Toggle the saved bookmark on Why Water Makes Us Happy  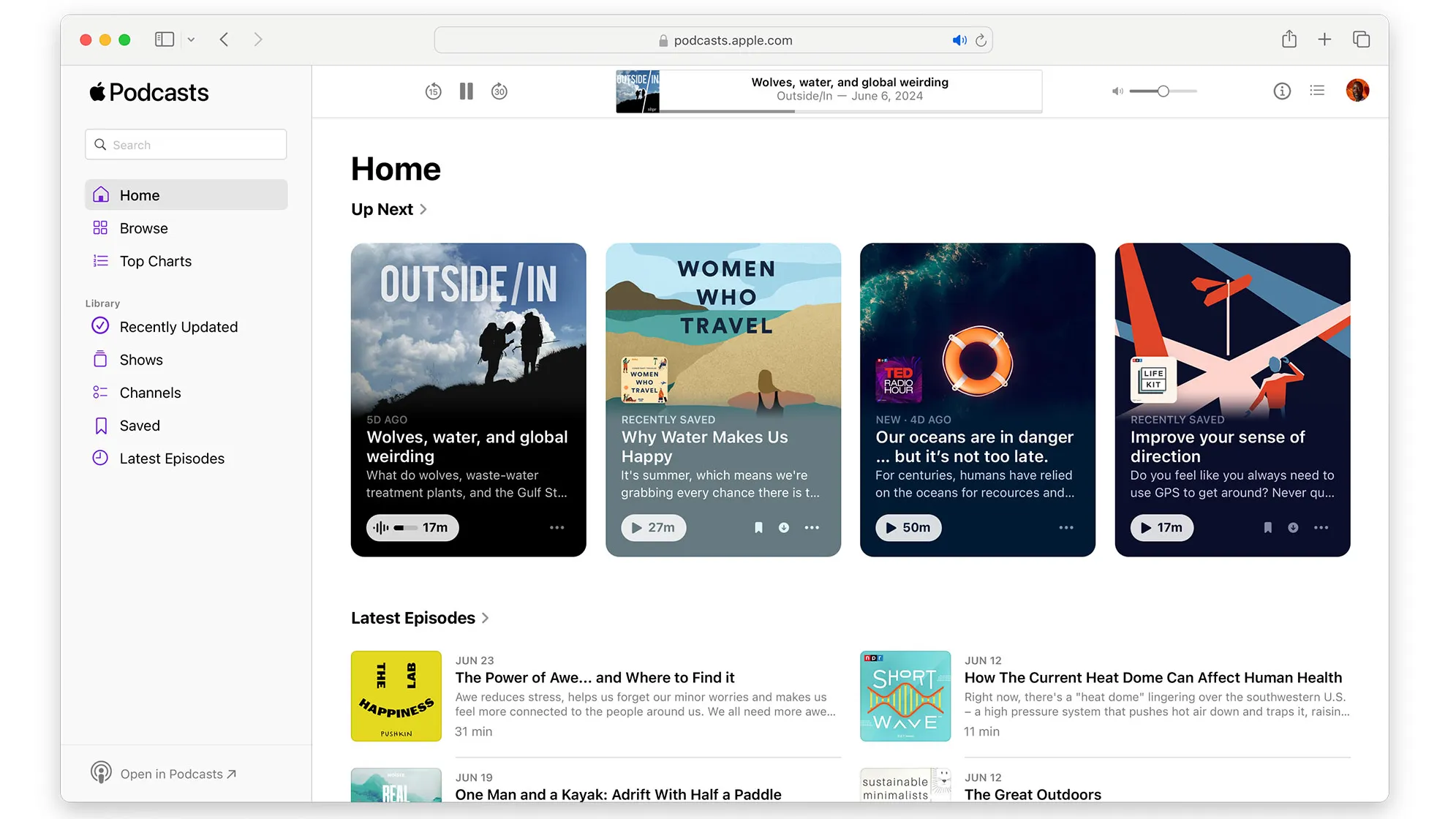758,527
